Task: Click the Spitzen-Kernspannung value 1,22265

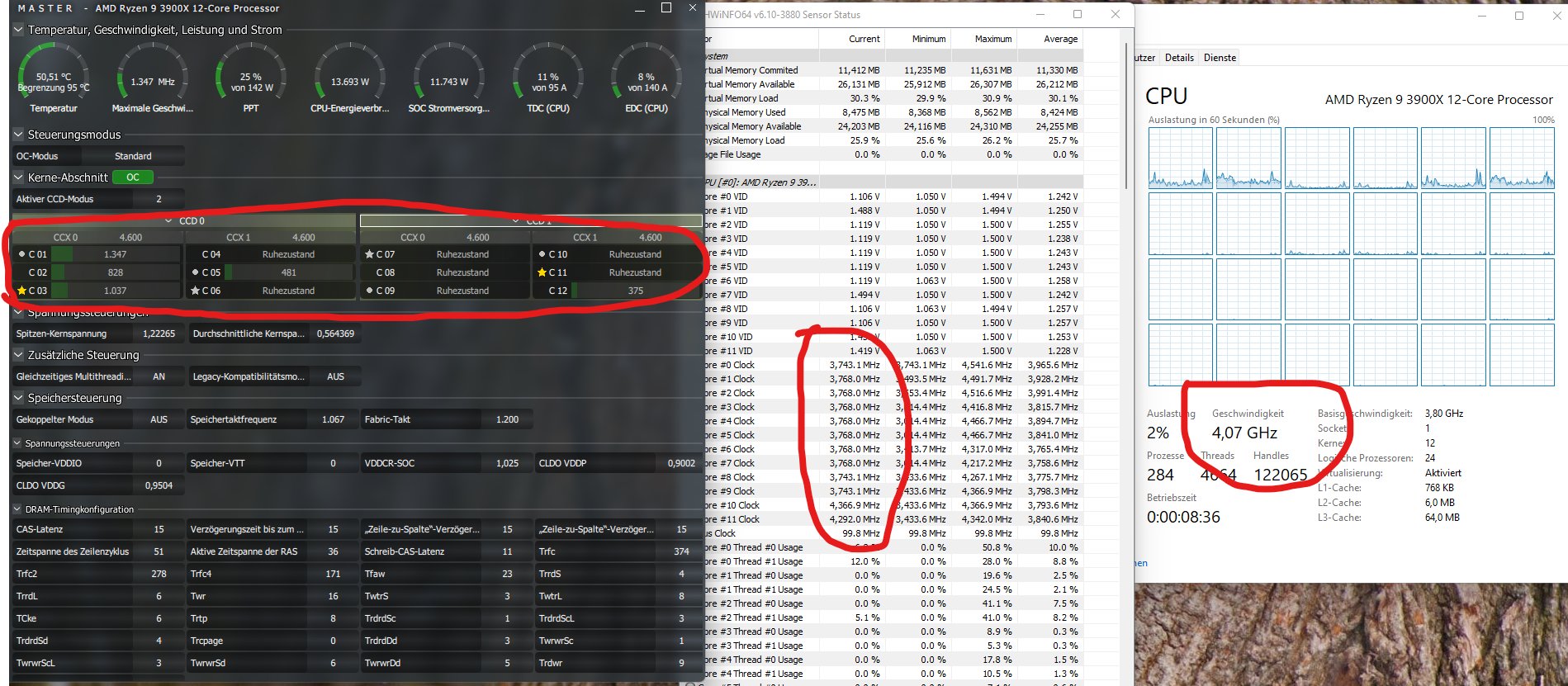Action: (159, 334)
